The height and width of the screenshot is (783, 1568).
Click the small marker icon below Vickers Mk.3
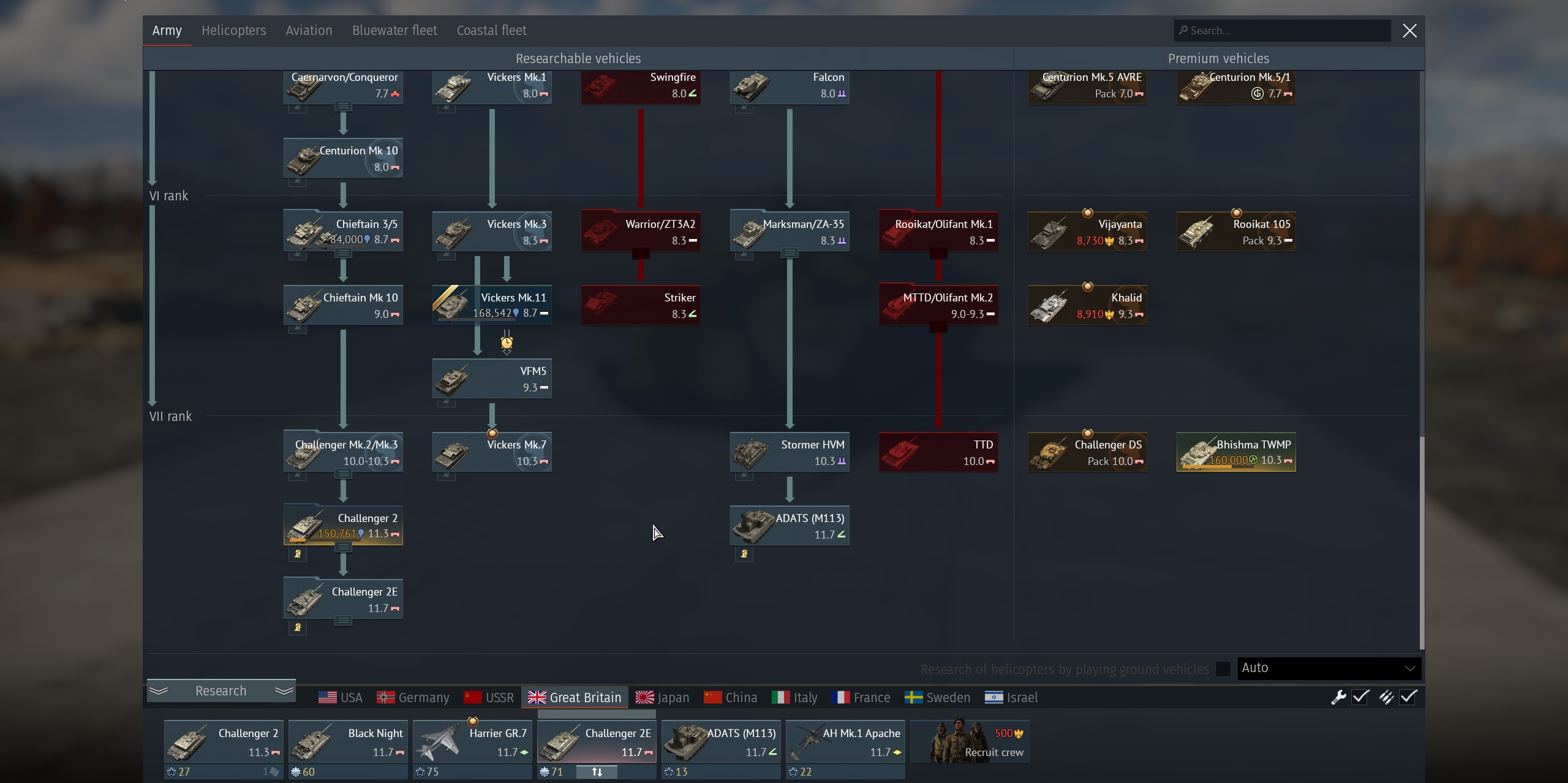coord(447,255)
